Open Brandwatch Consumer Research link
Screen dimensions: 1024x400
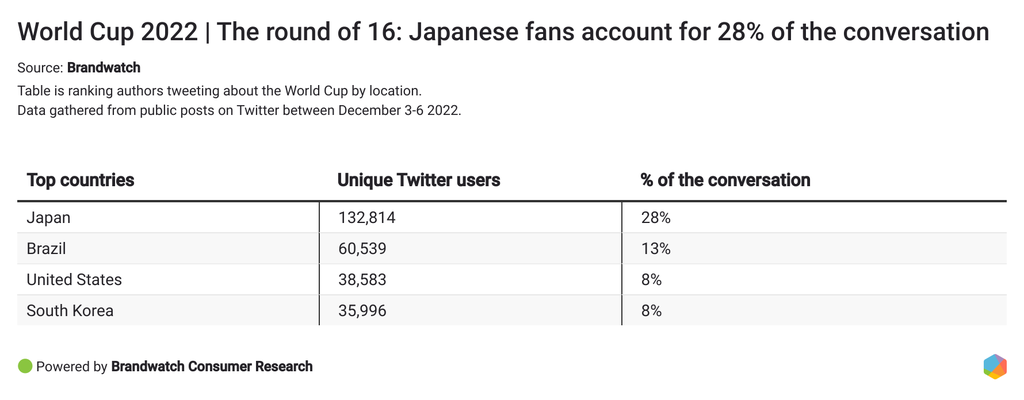(212, 366)
